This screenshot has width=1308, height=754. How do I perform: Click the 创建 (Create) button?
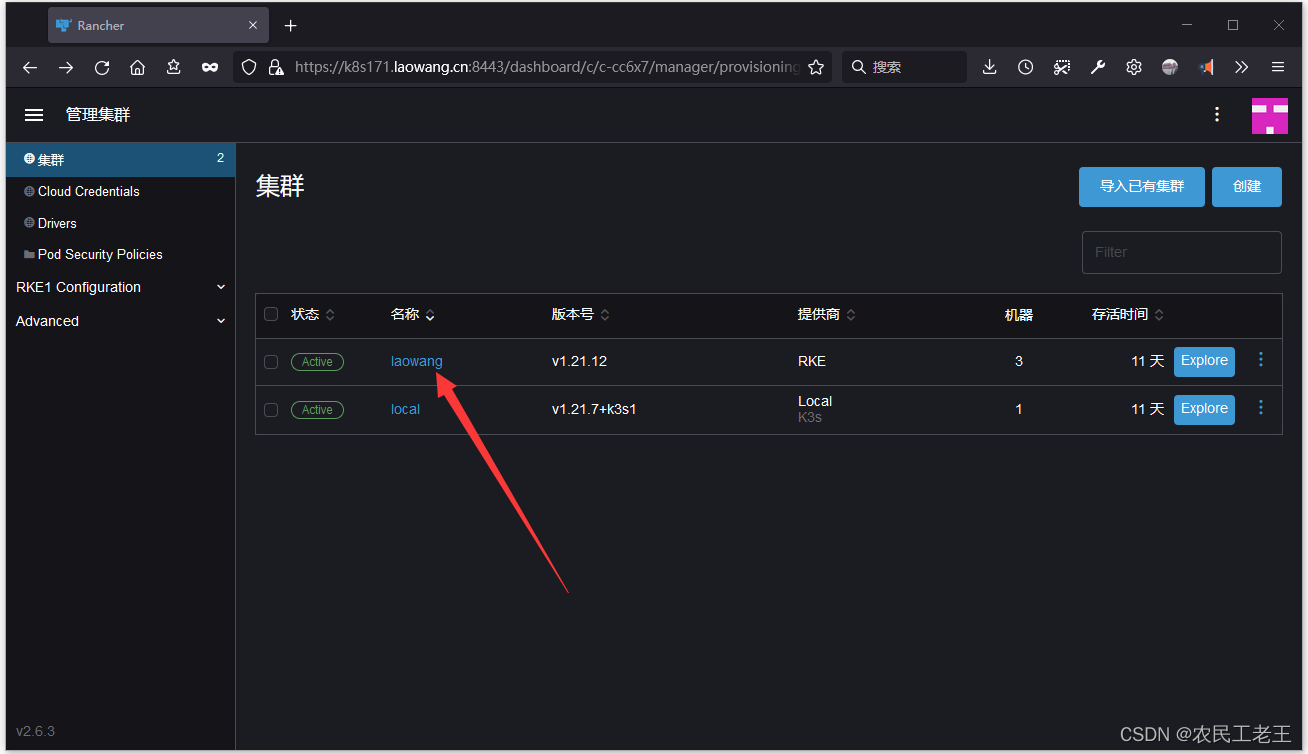[1246, 186]
